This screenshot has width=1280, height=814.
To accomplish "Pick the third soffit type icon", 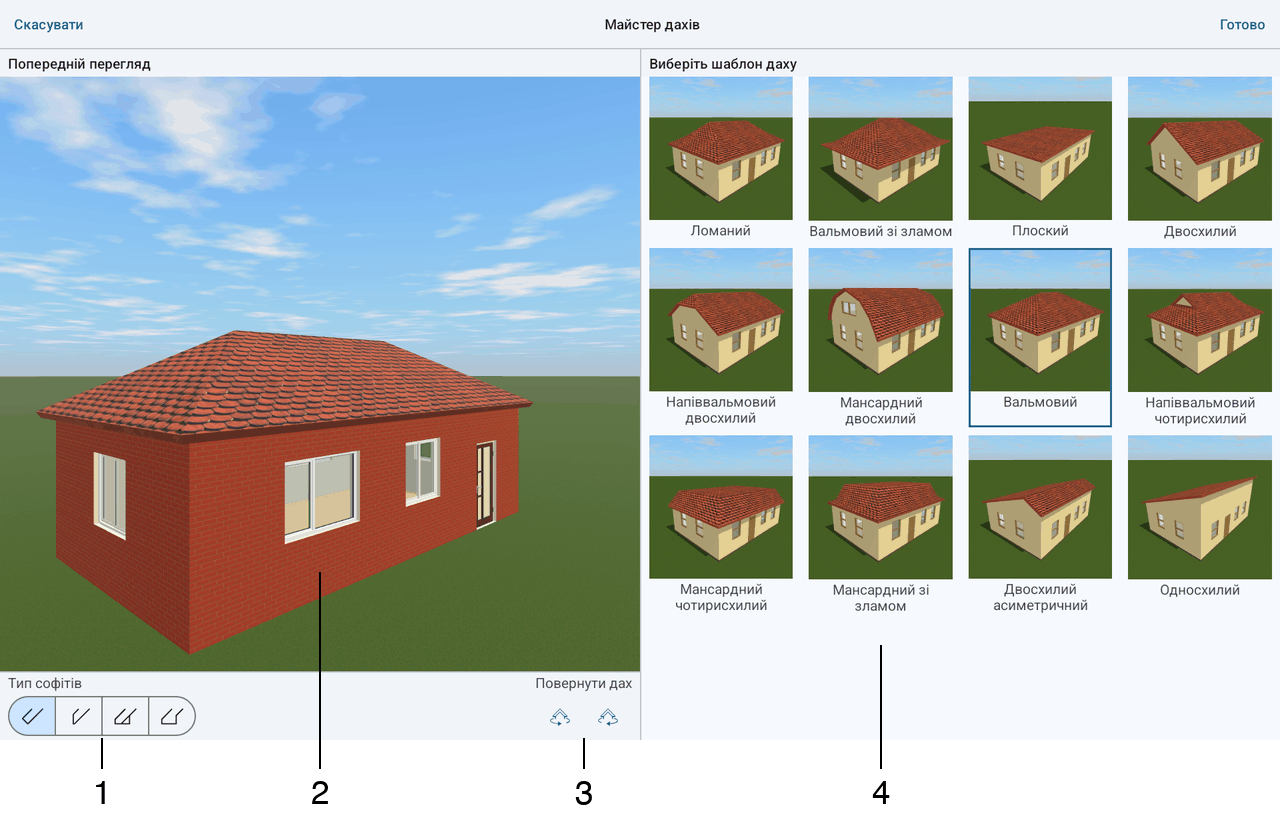I will [125, 716].
